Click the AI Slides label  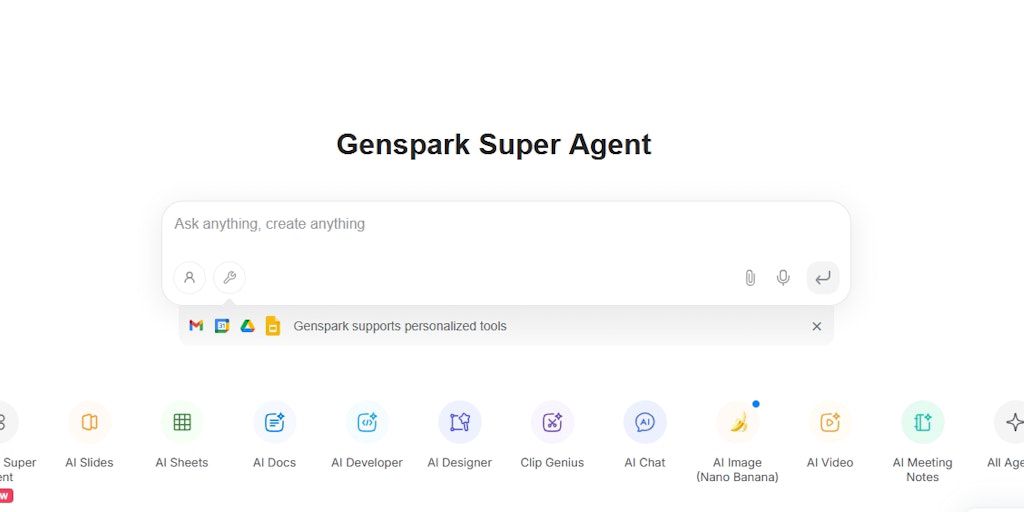(x=89, y=462)
